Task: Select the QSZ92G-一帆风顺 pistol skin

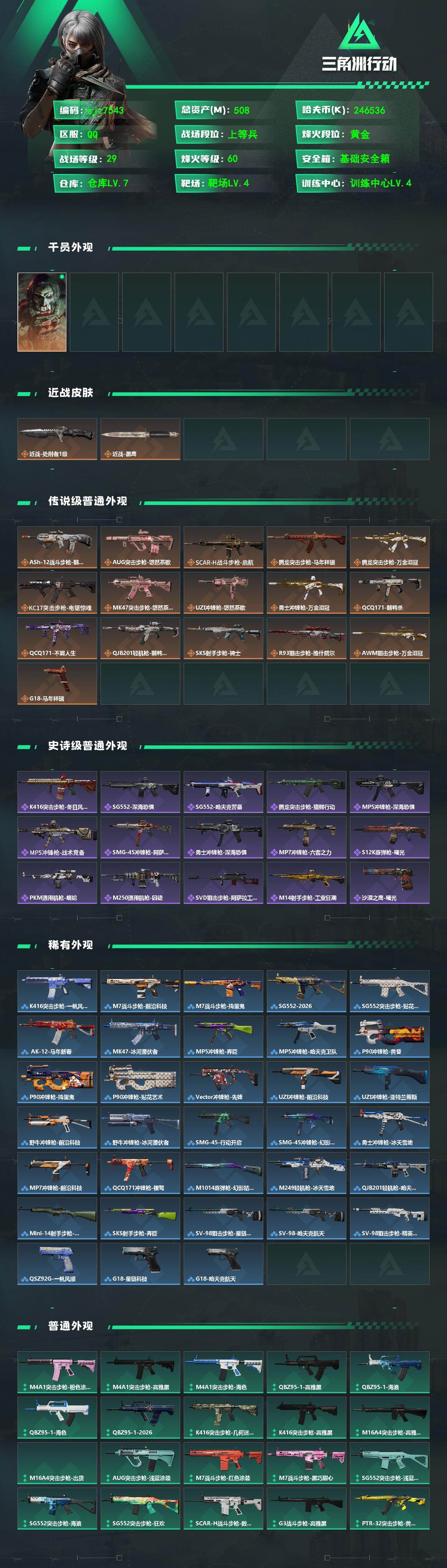Action: tap(57, 1264)
